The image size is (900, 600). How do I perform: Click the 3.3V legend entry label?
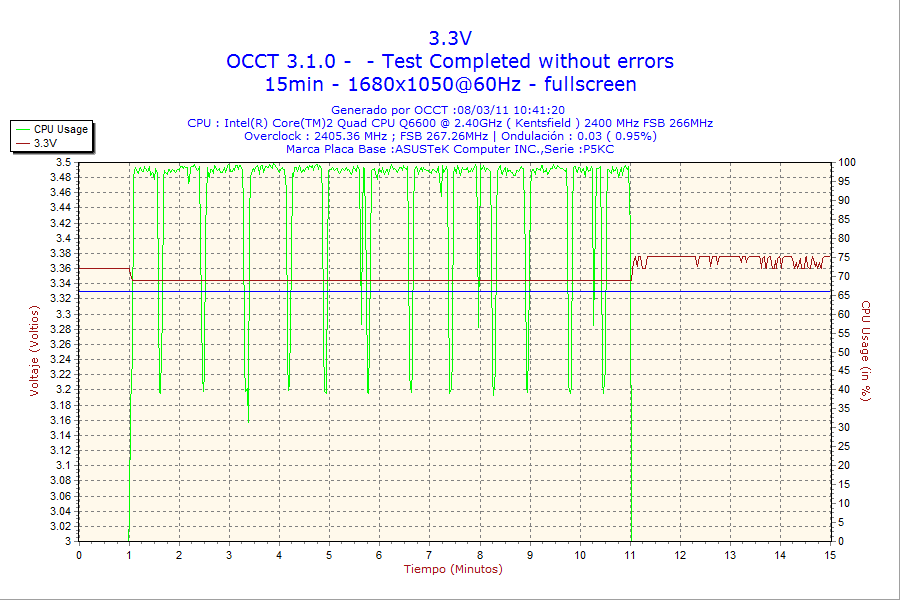(x=45, y=143)
